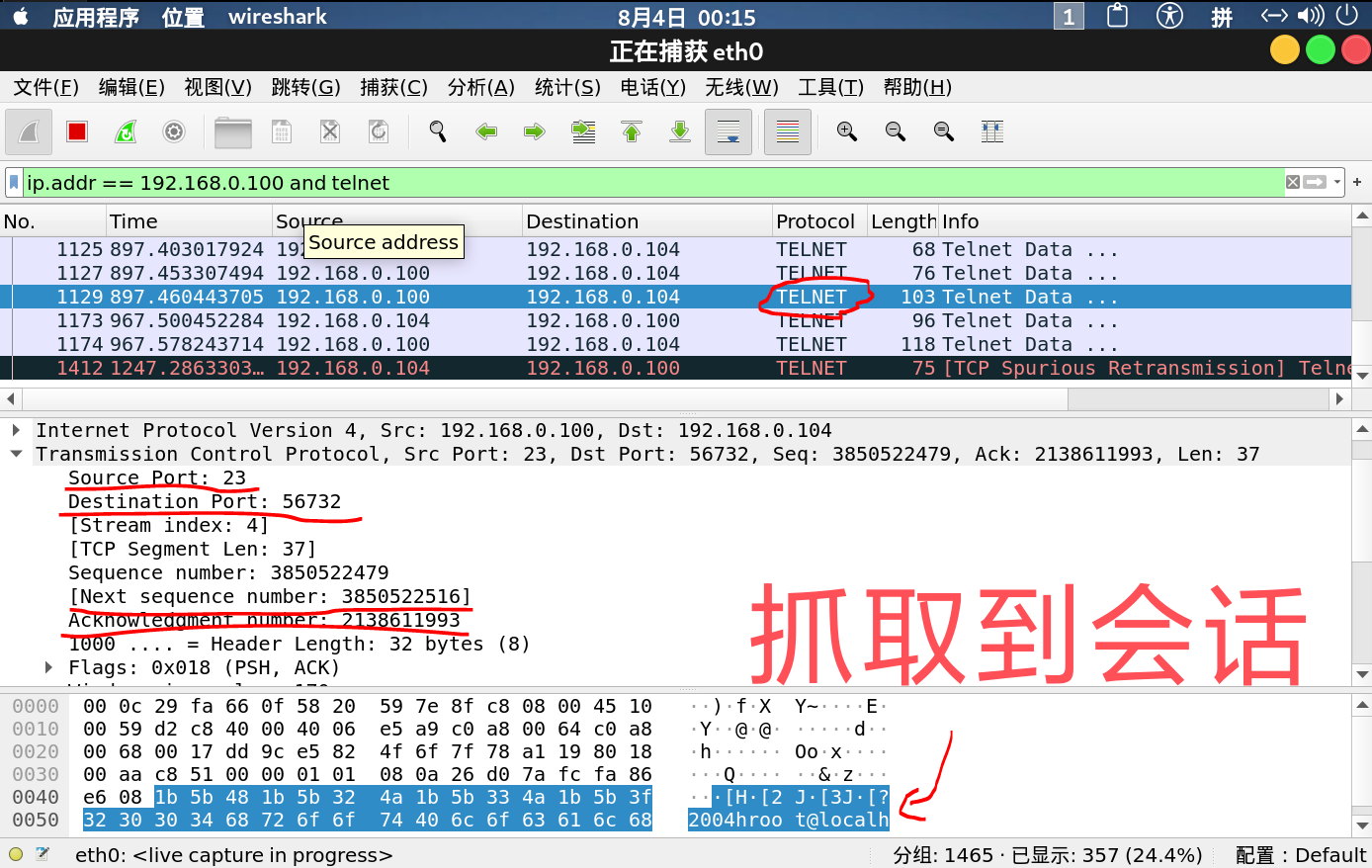Toggle the display filter bookmark button
This screenshot has width=1372, height=868.
(14, 183)
